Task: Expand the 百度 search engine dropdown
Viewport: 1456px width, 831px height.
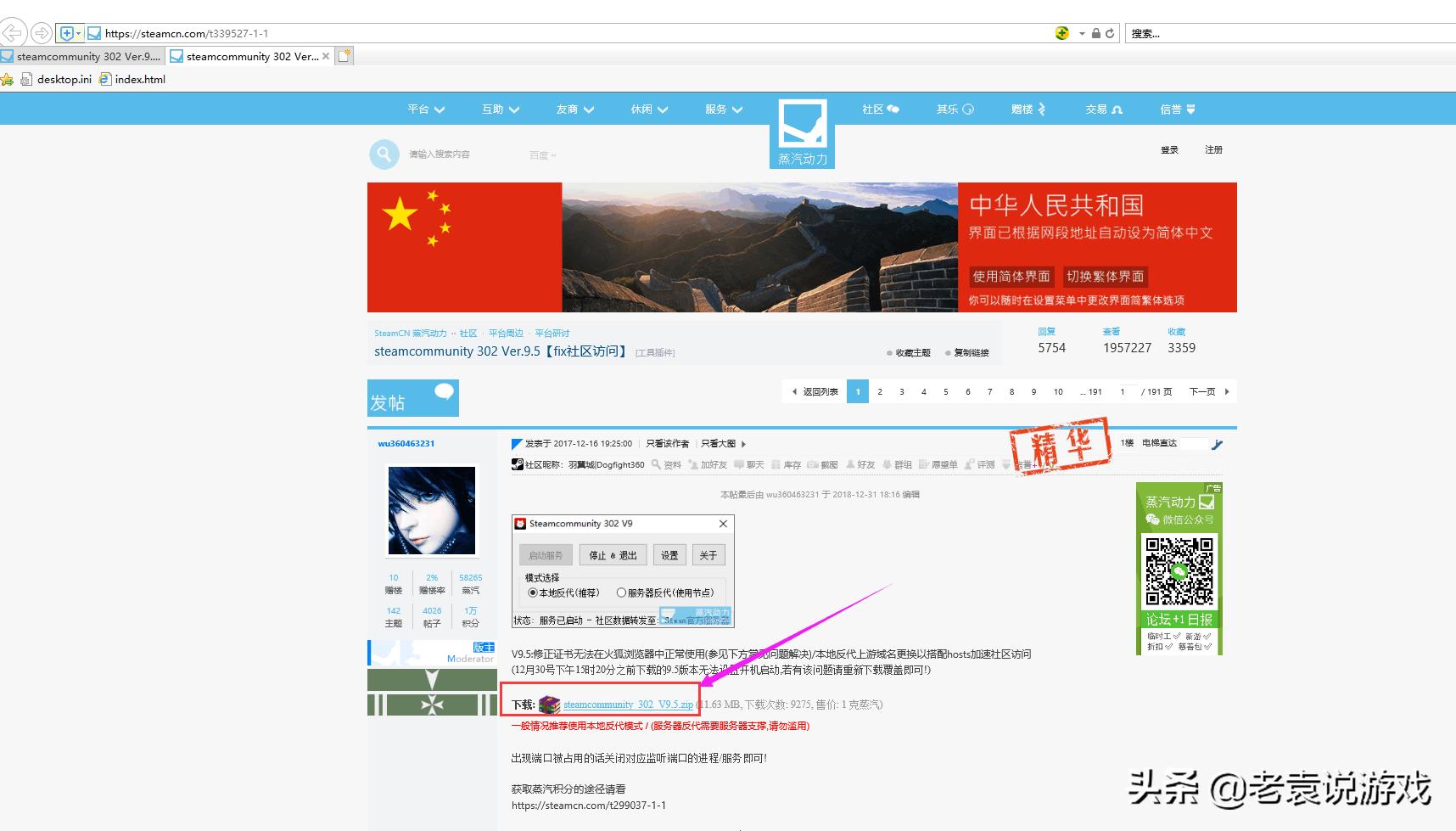Action: pos(541,154)
